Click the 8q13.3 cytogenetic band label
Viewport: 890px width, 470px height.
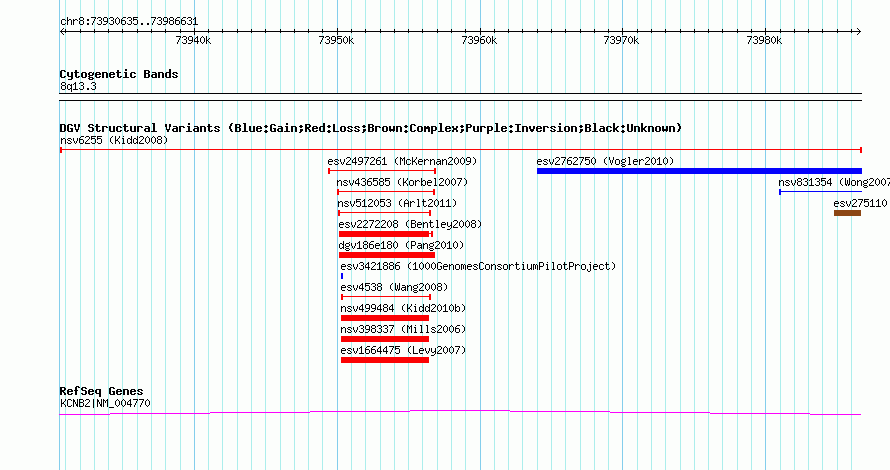(x=78, y=86)
